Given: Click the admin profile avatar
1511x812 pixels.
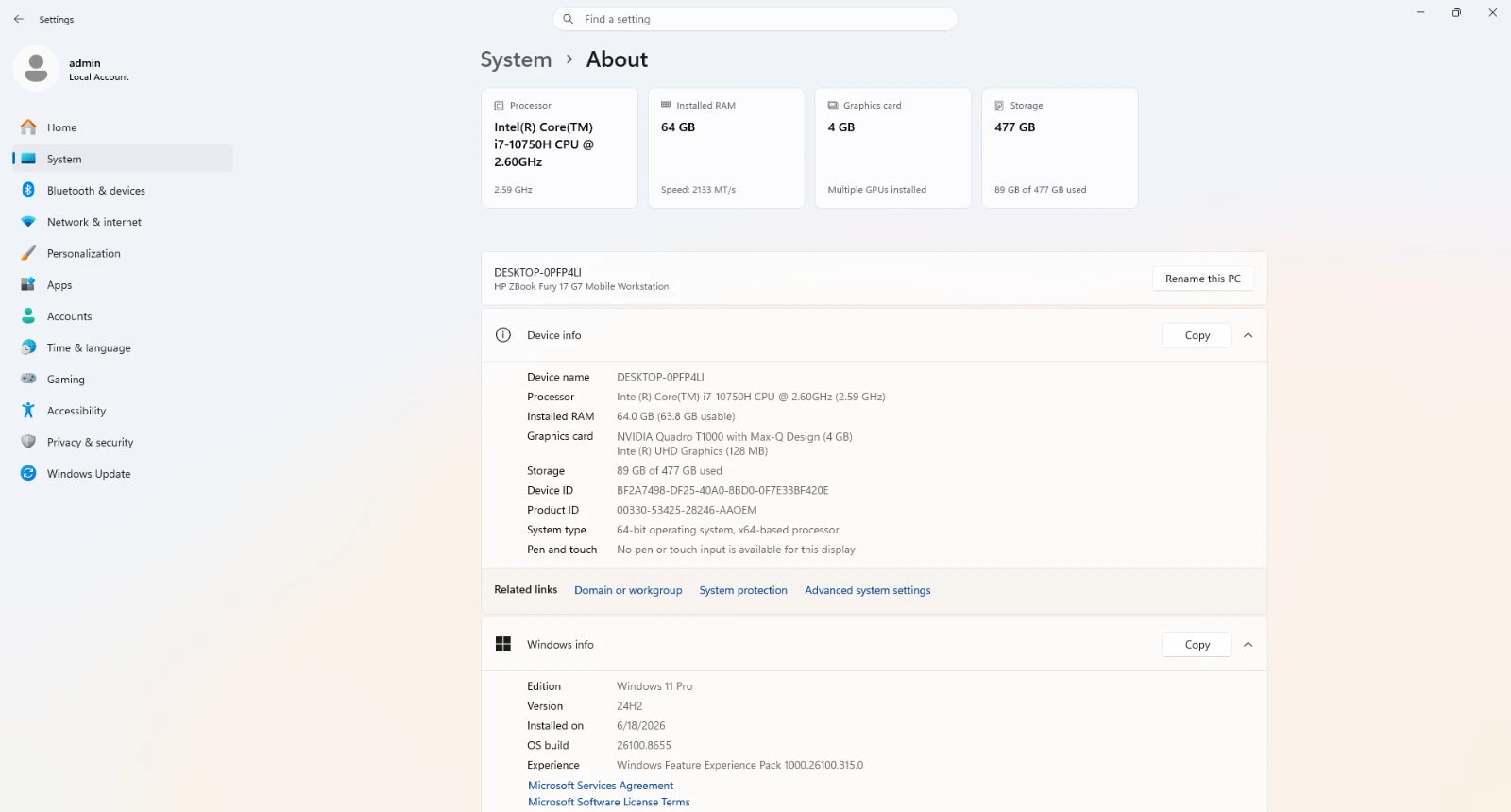Looking at the screenshot, I should click(x=36, y=69).
